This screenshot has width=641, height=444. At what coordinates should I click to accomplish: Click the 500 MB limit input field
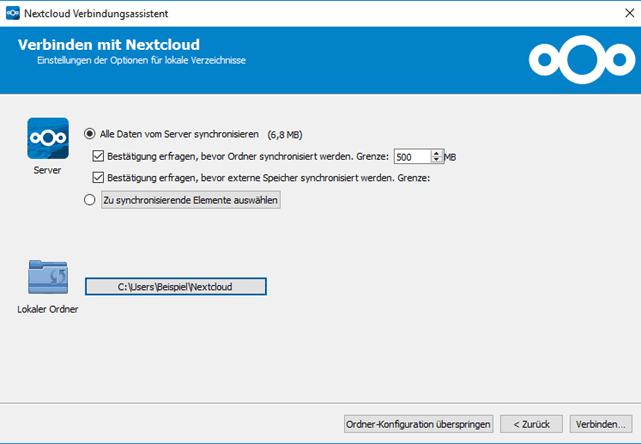[x=412, y=157]
